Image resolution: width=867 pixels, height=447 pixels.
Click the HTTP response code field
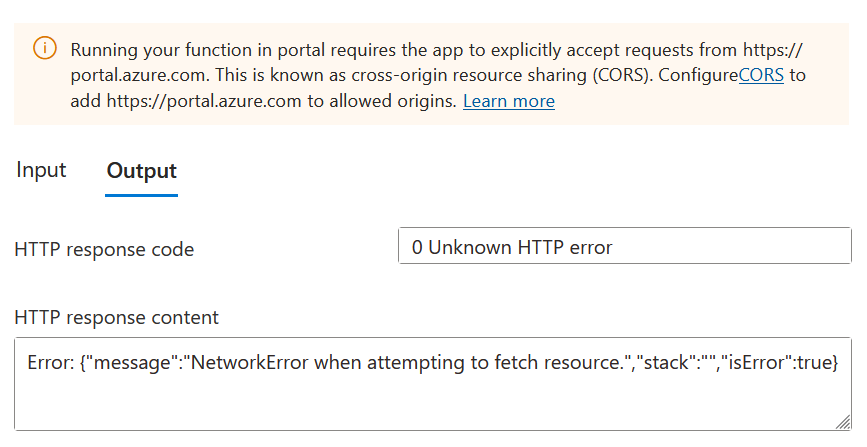(625, 246)
